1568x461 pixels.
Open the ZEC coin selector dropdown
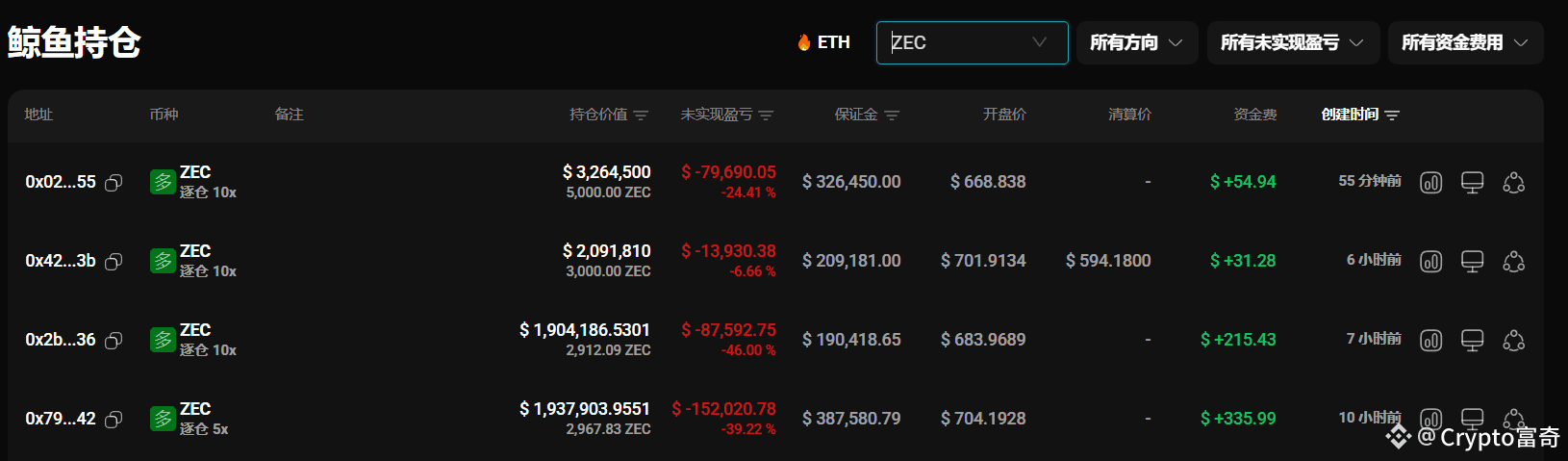click(972, 42)
